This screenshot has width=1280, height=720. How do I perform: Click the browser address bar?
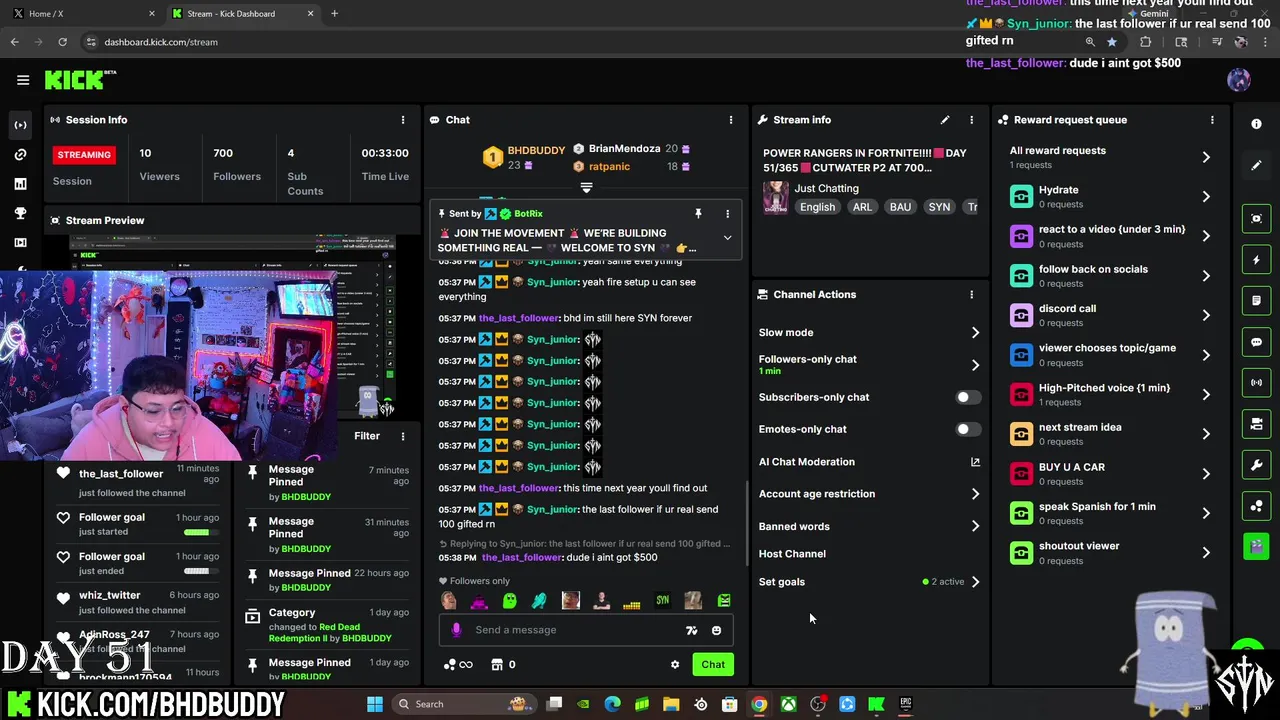(x=580, y=42)
